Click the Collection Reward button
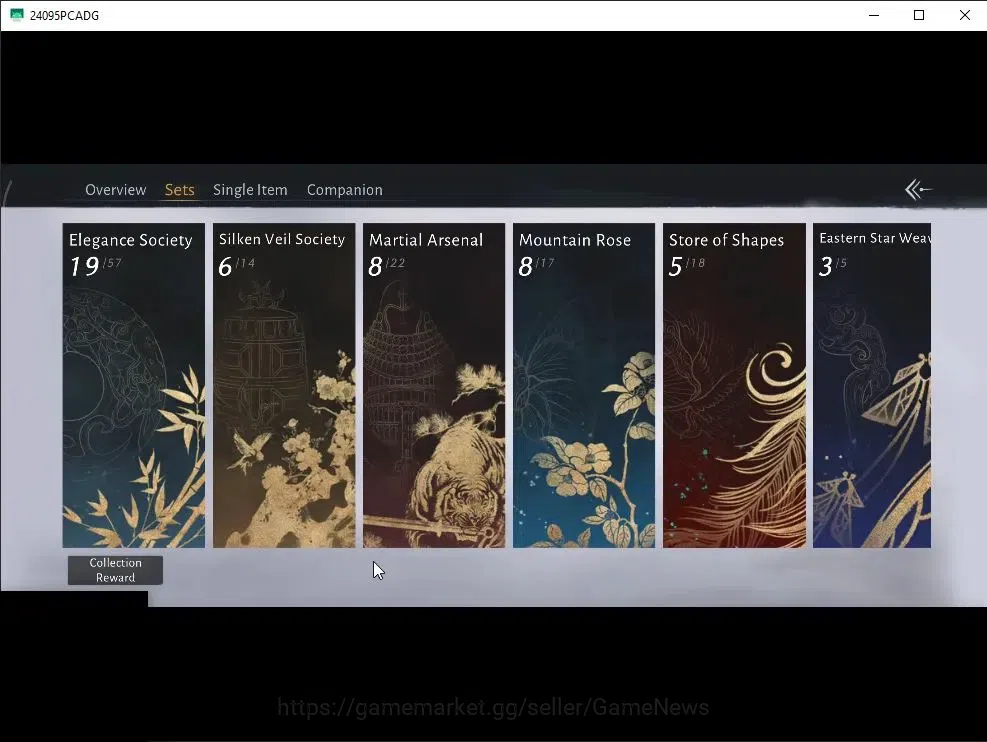 tap(115, 570)
